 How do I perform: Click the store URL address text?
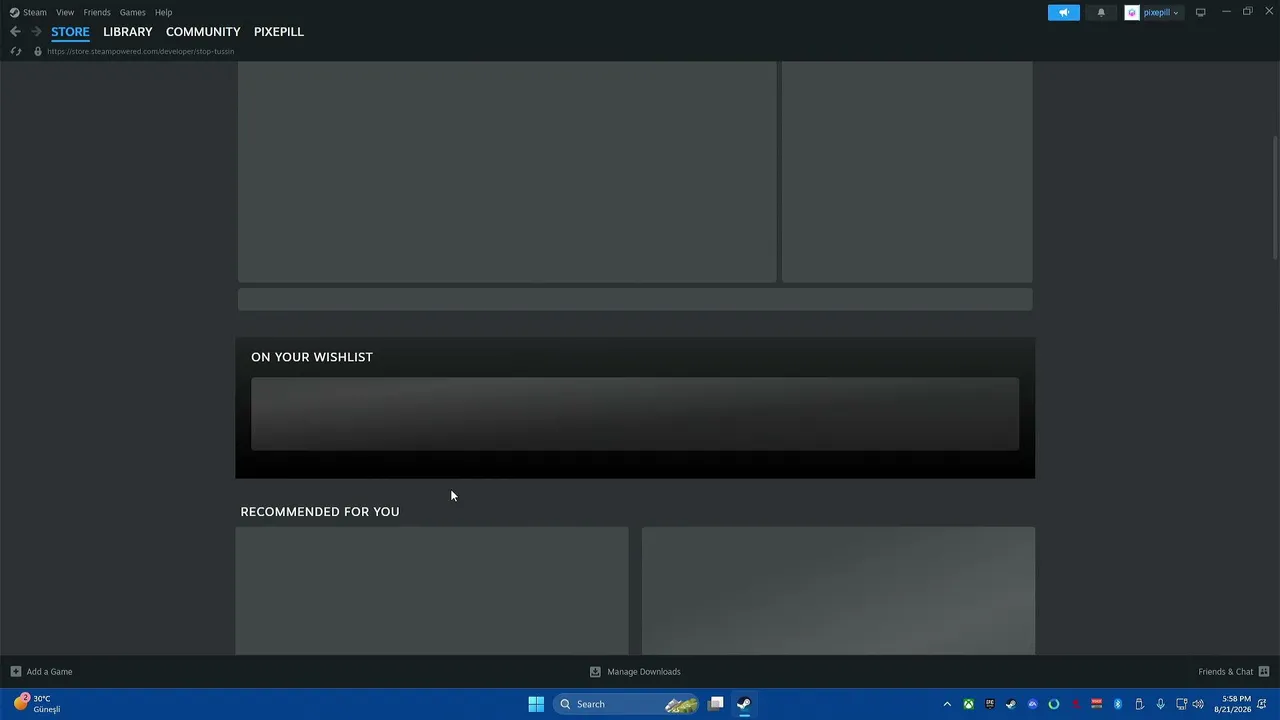pos(140,51)
